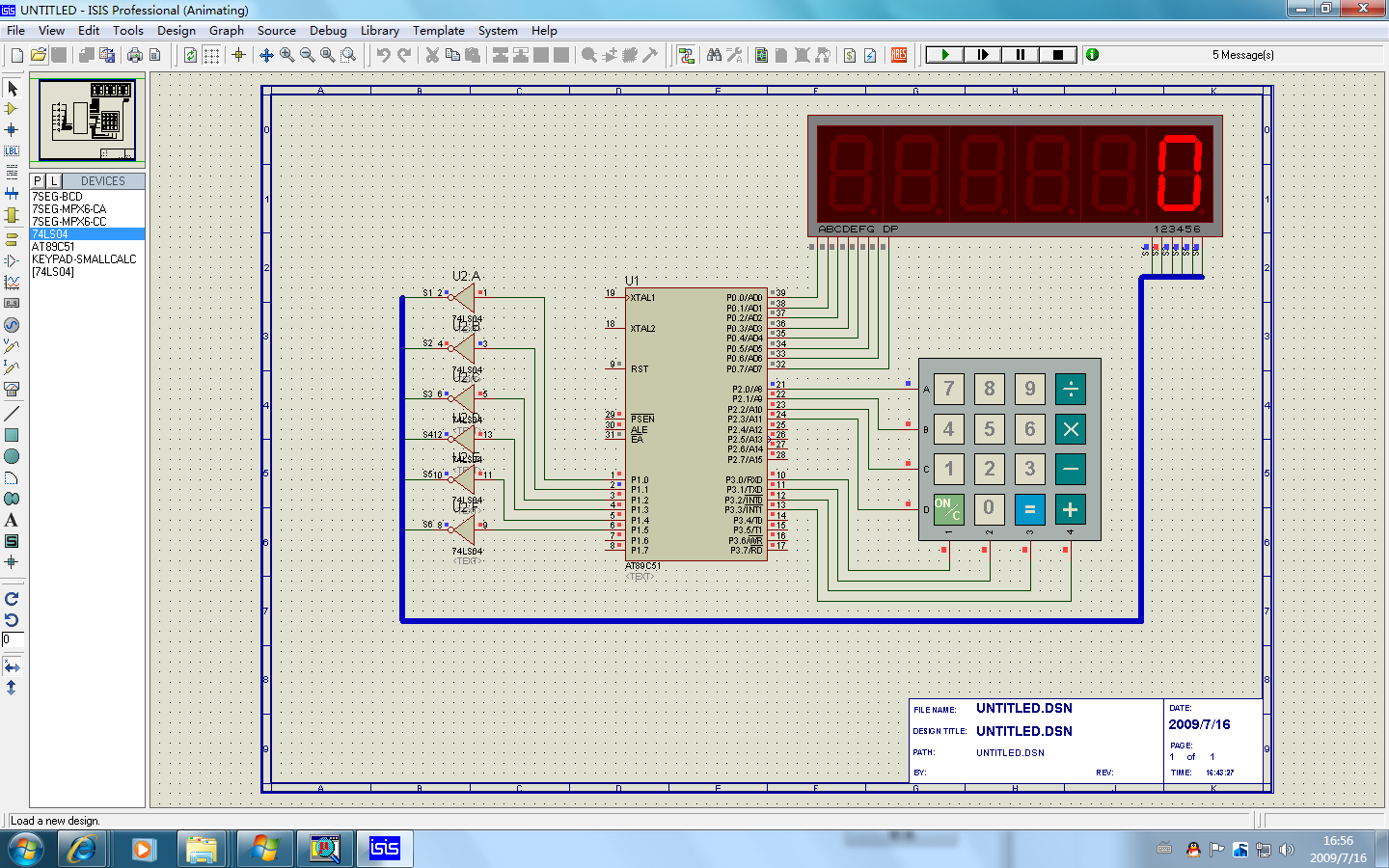Open the 5 Message(s) simulation log
Image resolution: width=1389 pixels, height=868 pixels.
point(1242,55)
